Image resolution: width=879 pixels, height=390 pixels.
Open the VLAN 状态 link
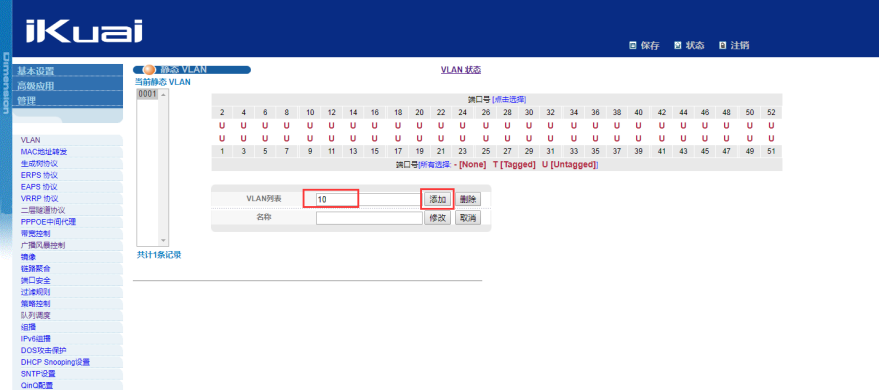tap(461, 70)
